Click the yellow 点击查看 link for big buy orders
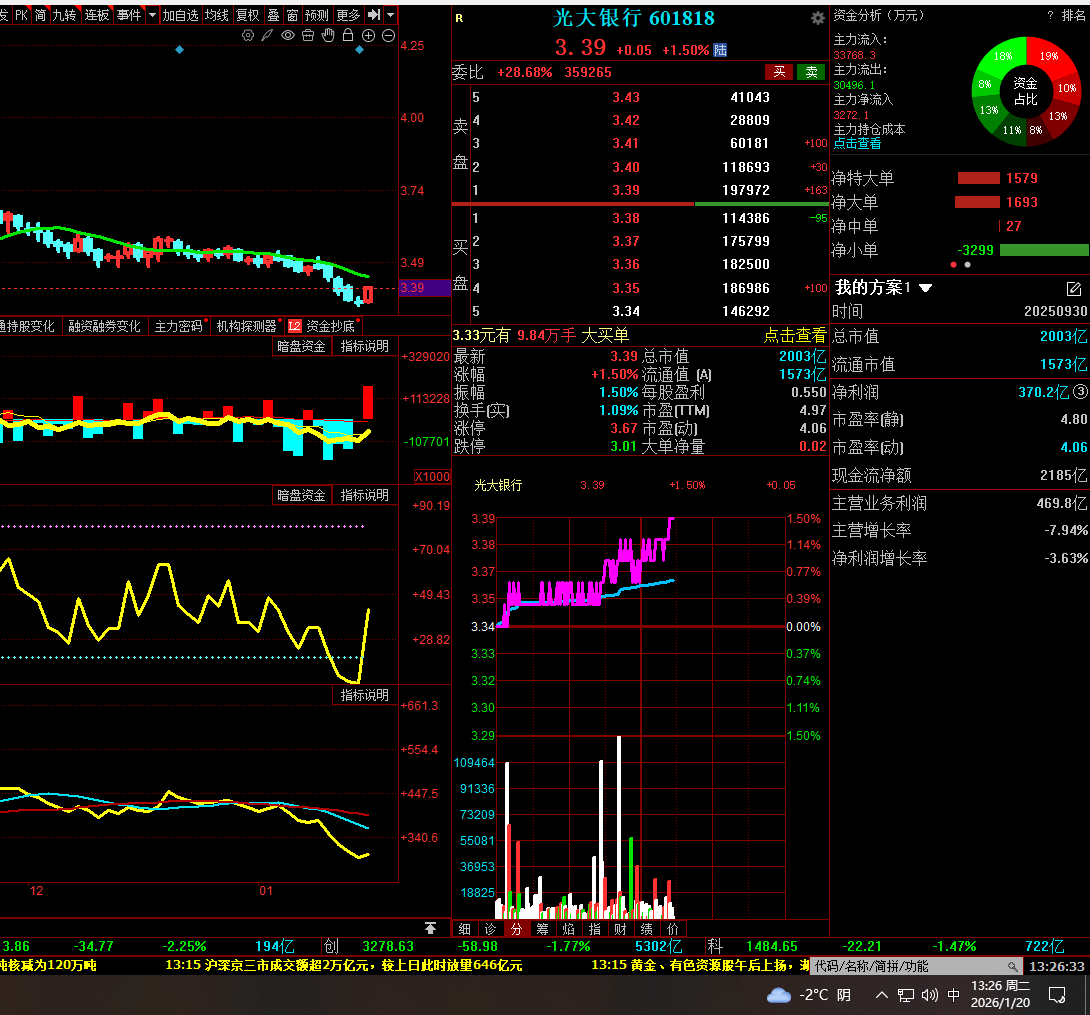The width and height of the screenshot is (1090, 1015). click(795, 336)
